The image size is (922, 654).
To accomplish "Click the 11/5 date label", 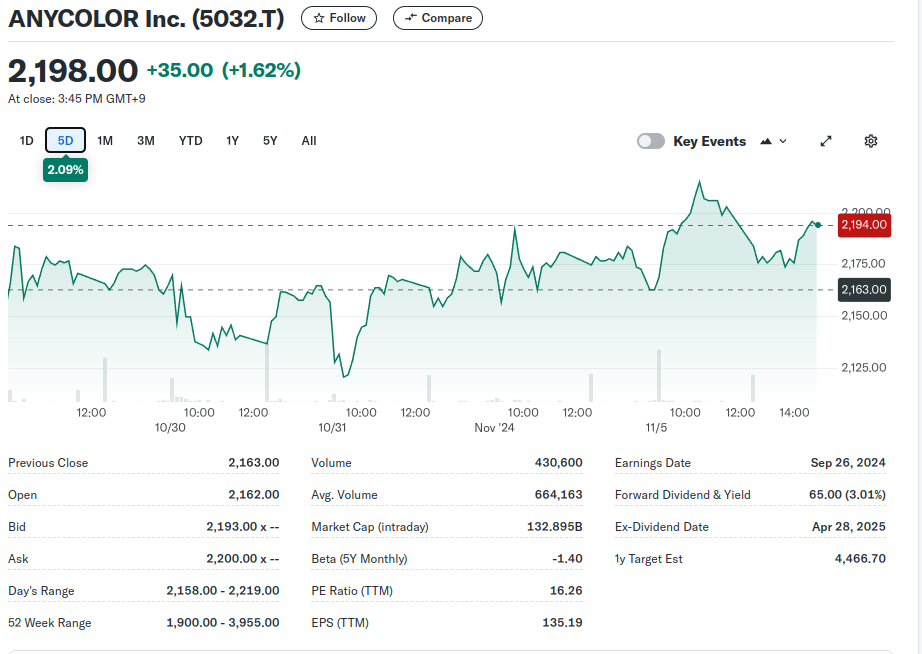I will [656, 428].
